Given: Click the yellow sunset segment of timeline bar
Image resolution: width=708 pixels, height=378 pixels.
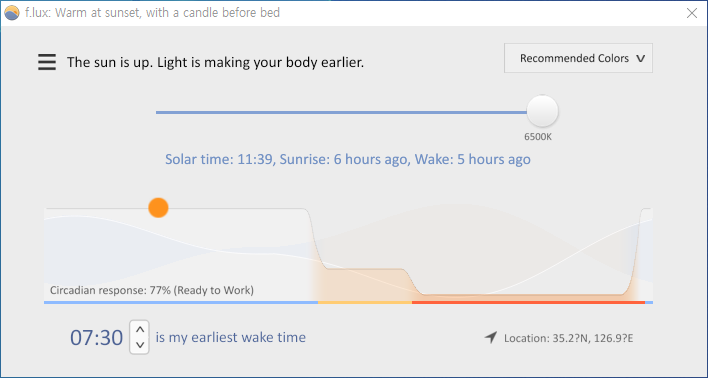Looking at the screenshot, I should (x=365, y=302).
